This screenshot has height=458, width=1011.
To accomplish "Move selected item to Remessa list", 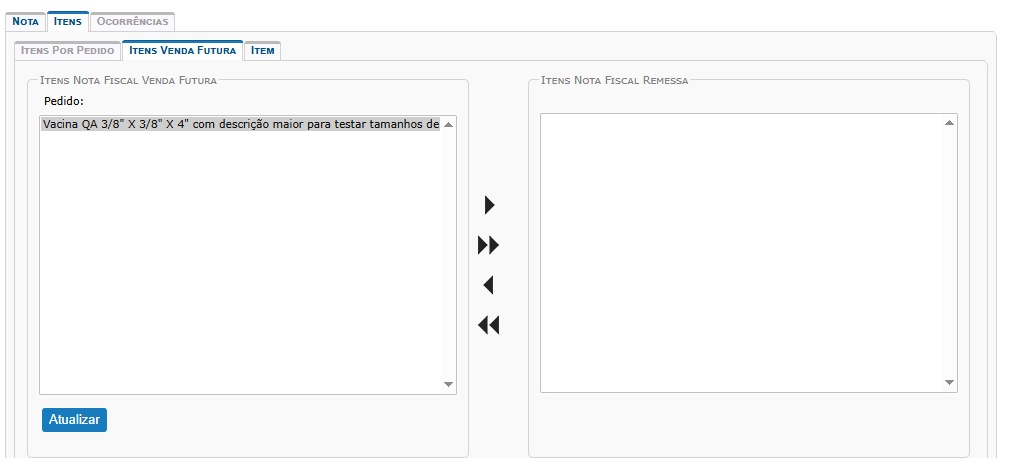I will [x=489, y=205].
